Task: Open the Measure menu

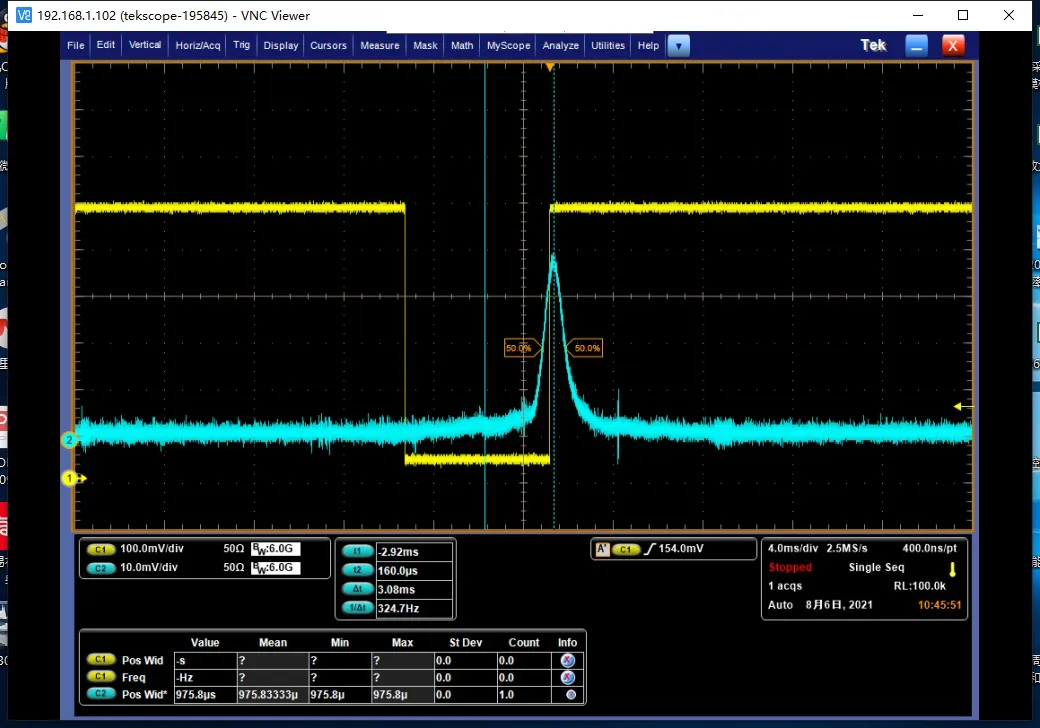Action: (380, 45)
